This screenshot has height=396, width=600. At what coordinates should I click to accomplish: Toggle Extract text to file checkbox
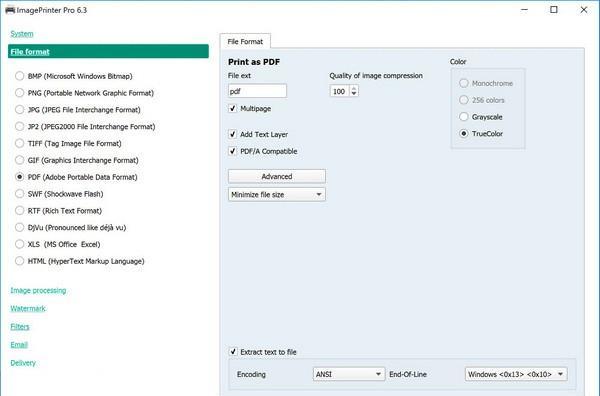tap(233, 352)
